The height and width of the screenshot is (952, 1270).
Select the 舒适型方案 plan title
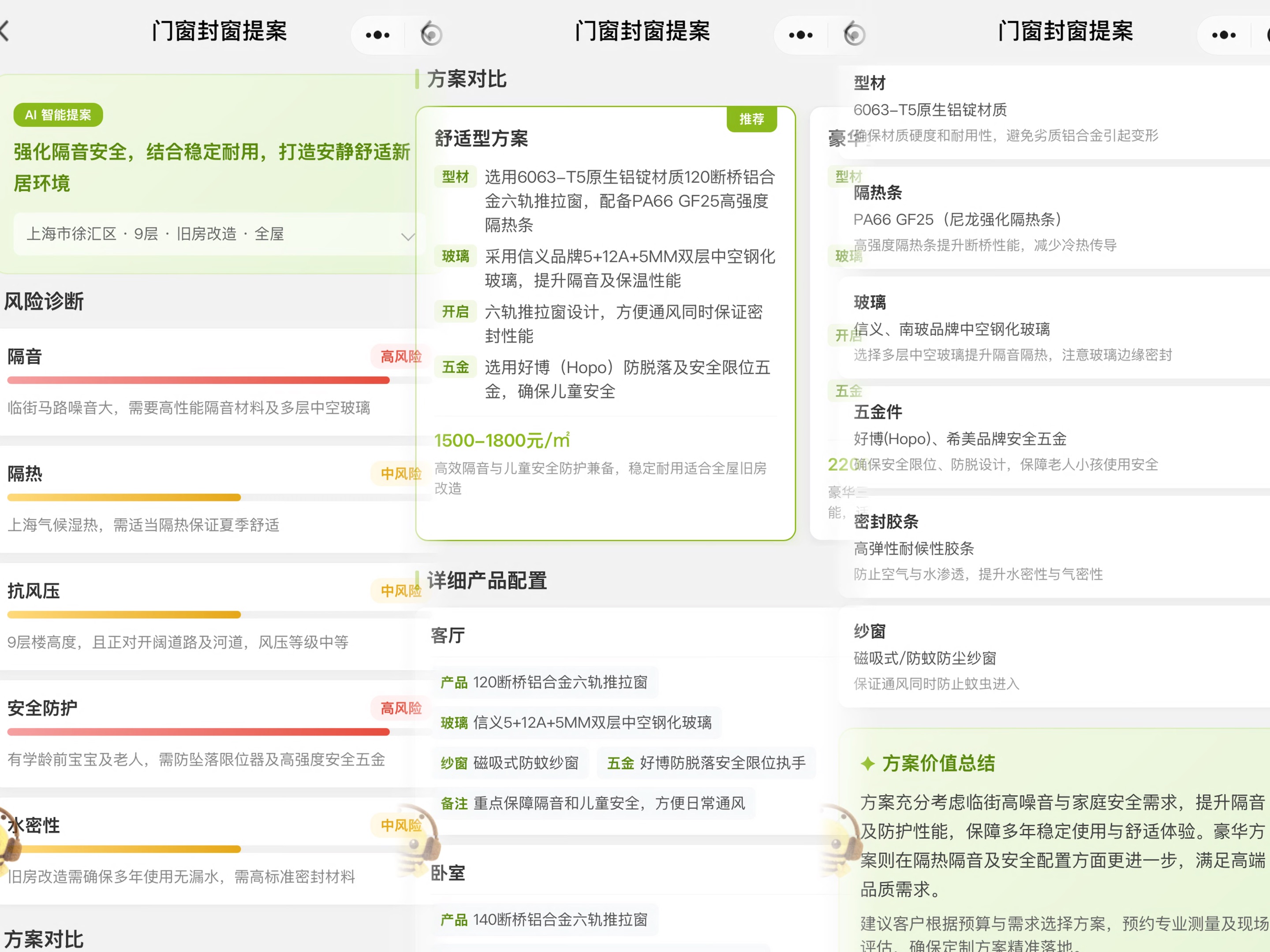coord(481,138)
